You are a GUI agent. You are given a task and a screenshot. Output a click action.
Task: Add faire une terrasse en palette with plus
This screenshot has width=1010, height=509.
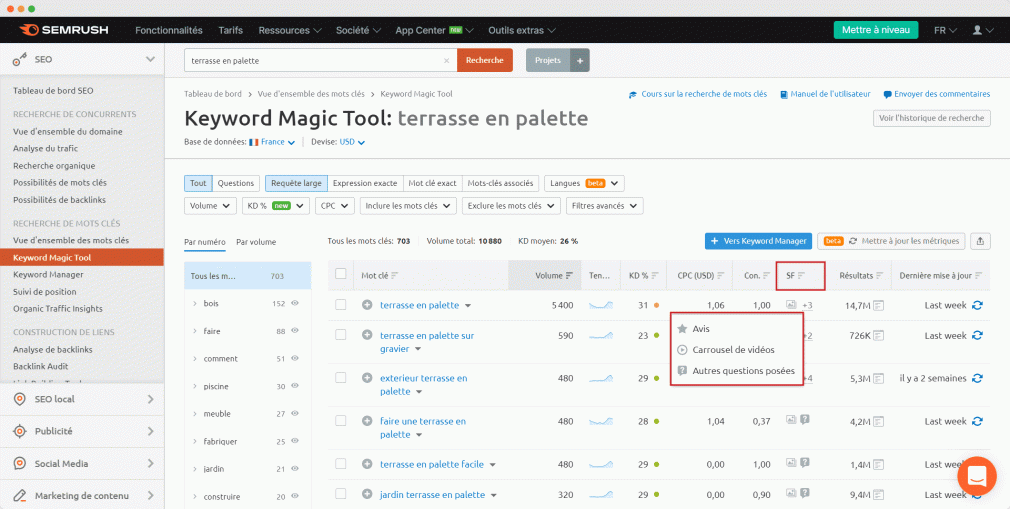click(367, 421)
